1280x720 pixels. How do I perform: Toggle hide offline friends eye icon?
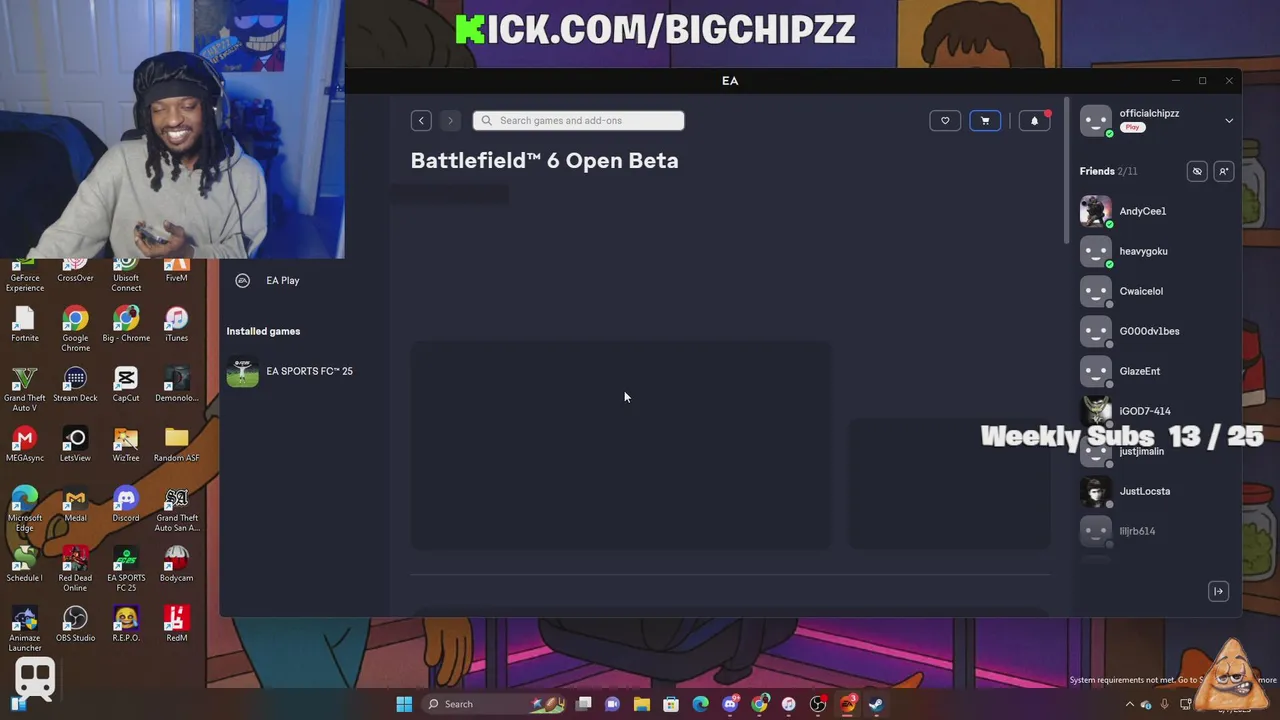[x=1197, y=171]
